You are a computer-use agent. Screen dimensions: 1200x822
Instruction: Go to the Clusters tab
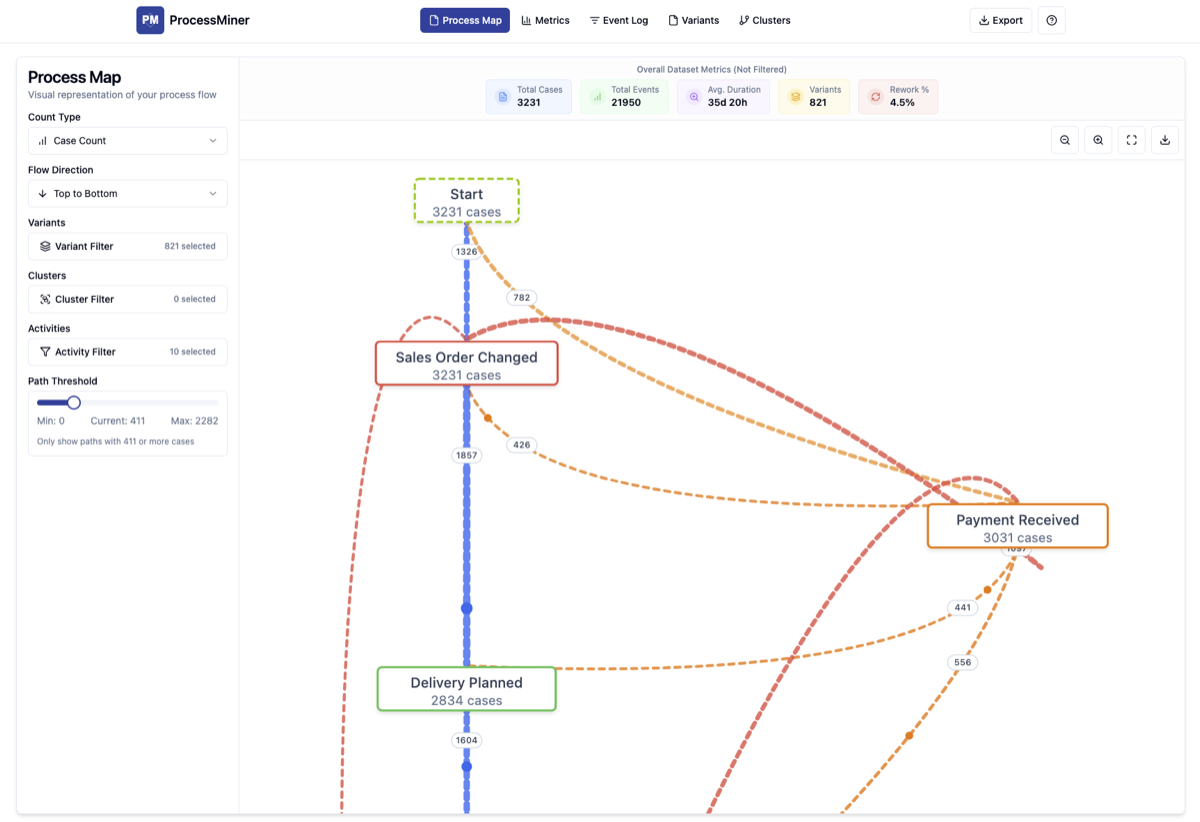(764, 20)
